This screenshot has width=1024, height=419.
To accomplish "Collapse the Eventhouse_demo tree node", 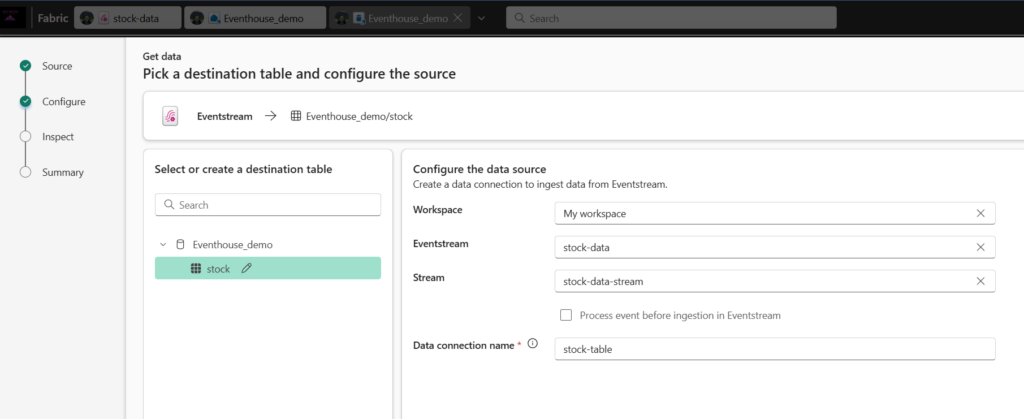I will coord(163,244).
